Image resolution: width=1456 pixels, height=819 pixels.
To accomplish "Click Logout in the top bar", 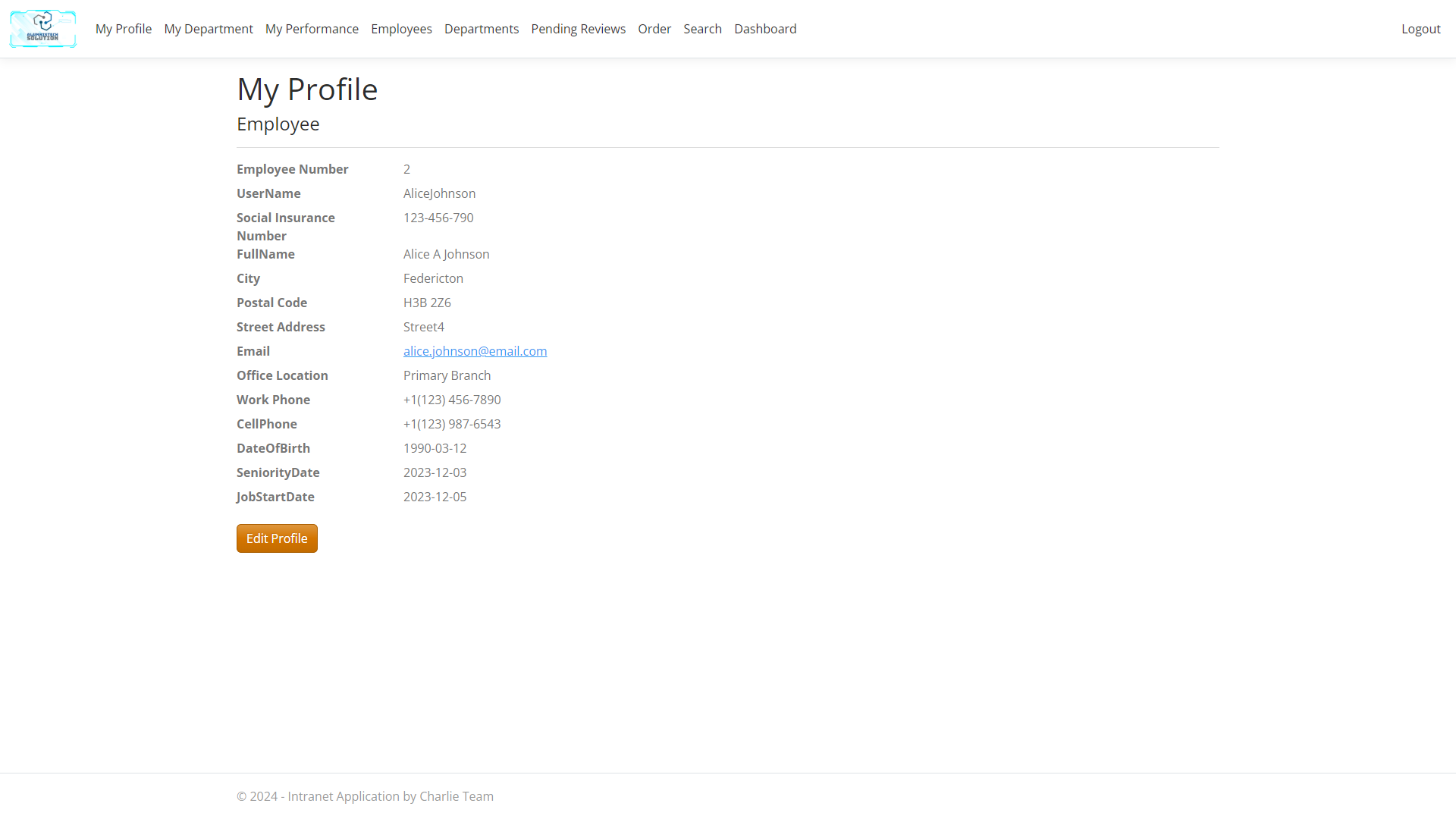I will coord(1420,29).
